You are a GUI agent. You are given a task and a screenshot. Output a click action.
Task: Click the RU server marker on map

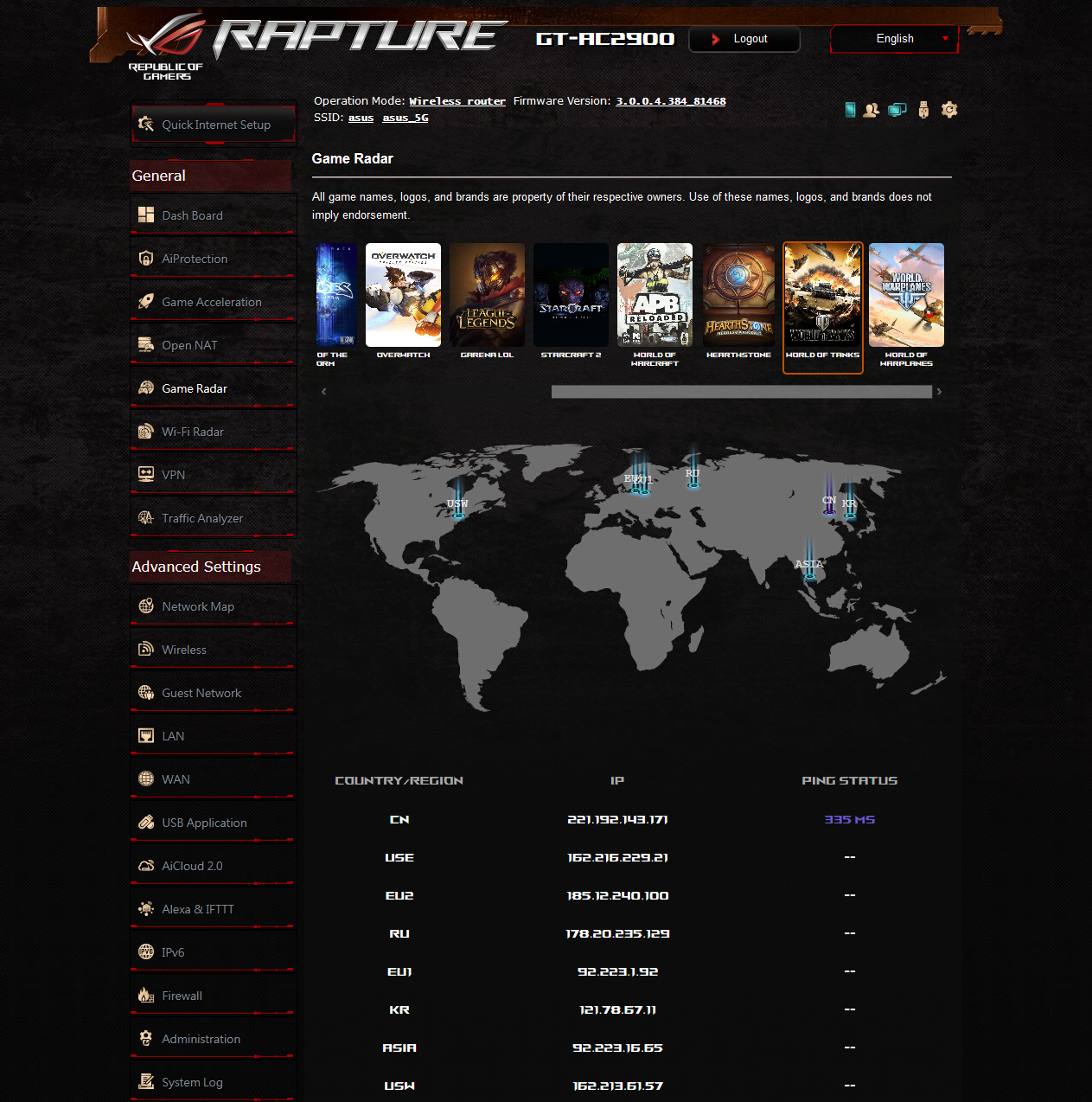tap(693, 474)
